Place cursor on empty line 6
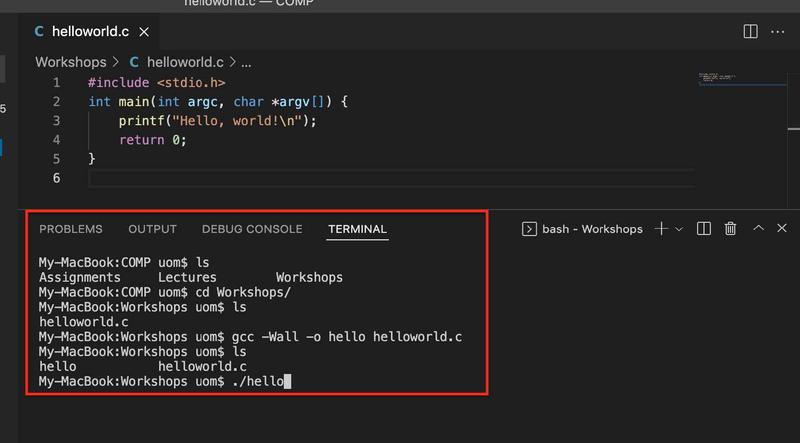This screenshot has height=443, width=800. (x=300, y=178)
